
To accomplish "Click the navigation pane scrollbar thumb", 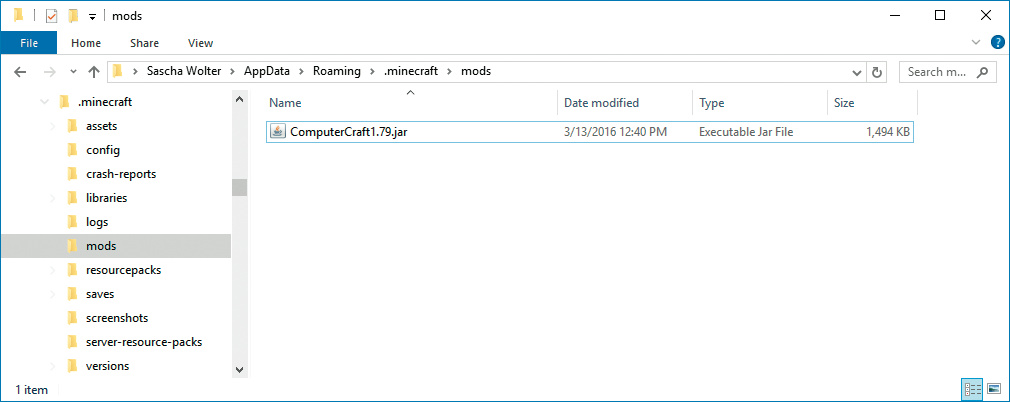I will pyautogui.click(x=239, y=187).
